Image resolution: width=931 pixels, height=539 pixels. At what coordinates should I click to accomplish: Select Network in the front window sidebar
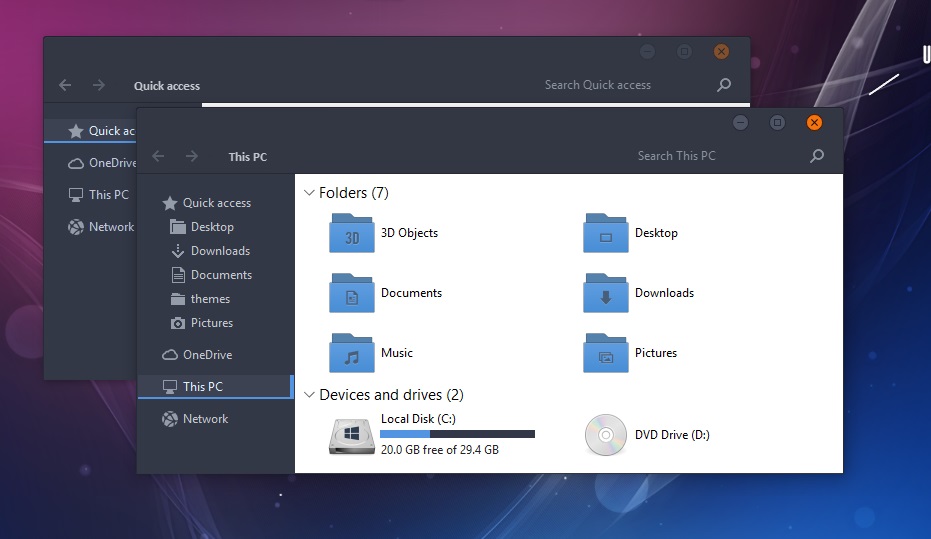point(205,419)
